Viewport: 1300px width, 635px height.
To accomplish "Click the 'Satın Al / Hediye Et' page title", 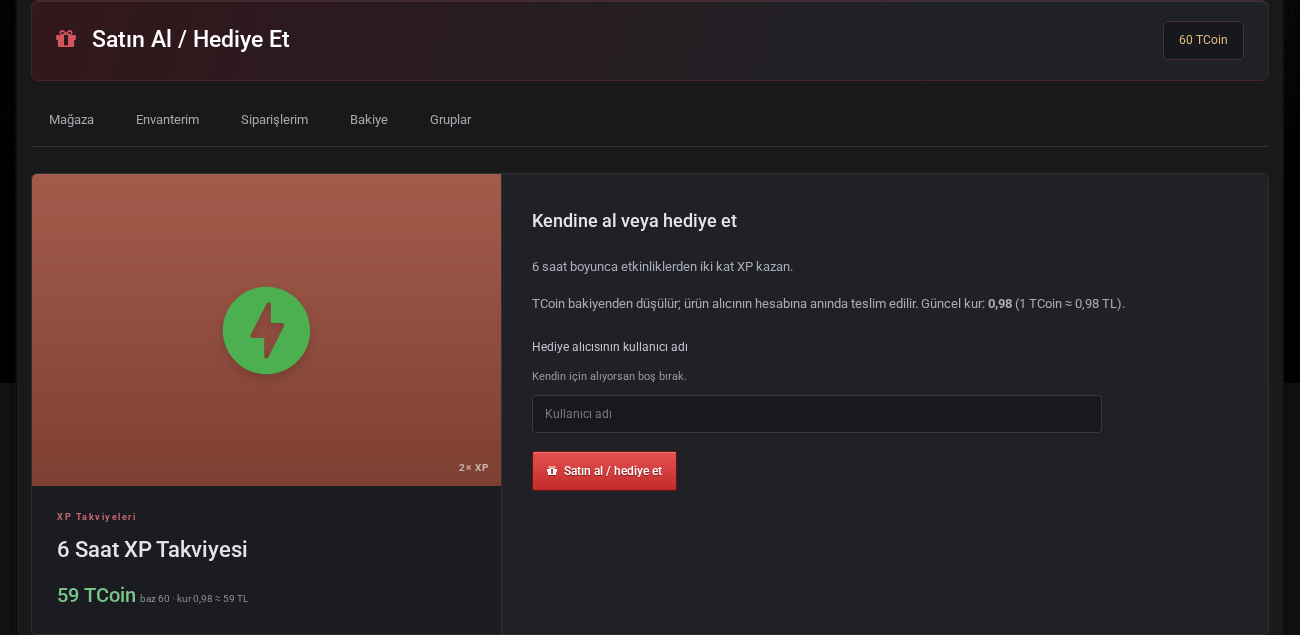I will pyautogui.click(x=191, y=39).
